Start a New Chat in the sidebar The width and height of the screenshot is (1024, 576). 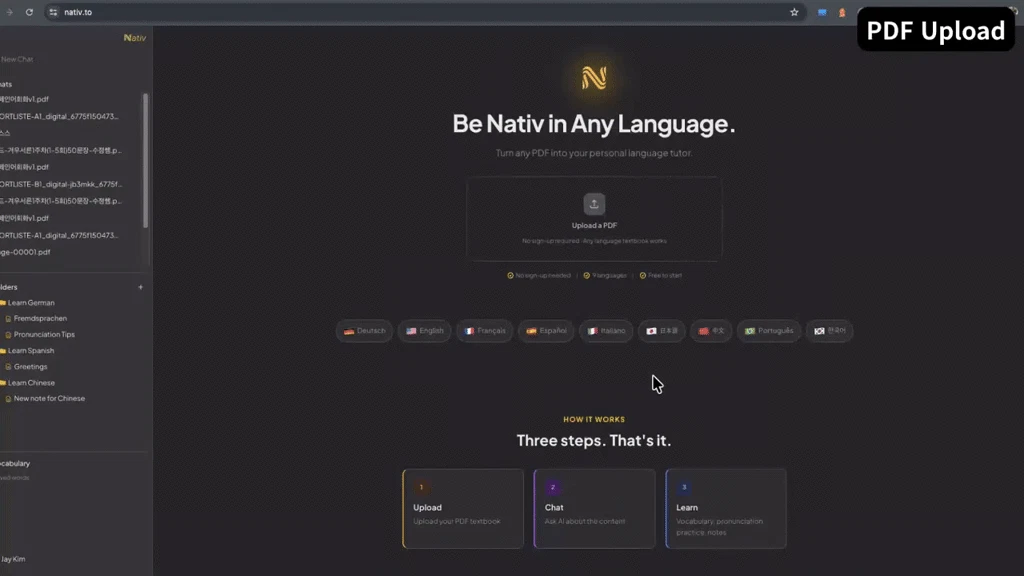coord(17,59)
